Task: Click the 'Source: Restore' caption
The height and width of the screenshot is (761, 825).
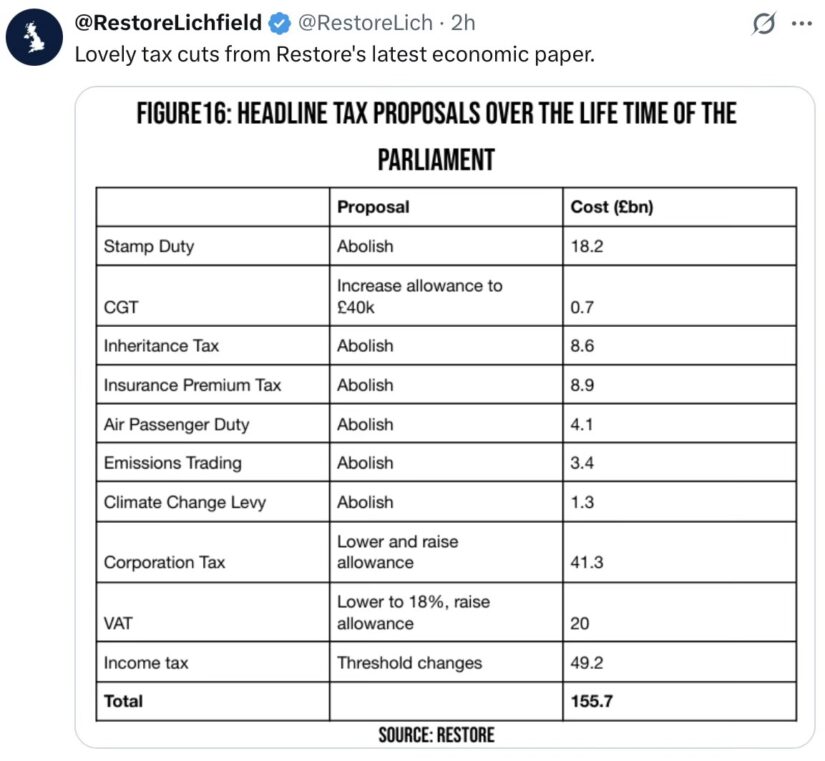Action: 436,735
